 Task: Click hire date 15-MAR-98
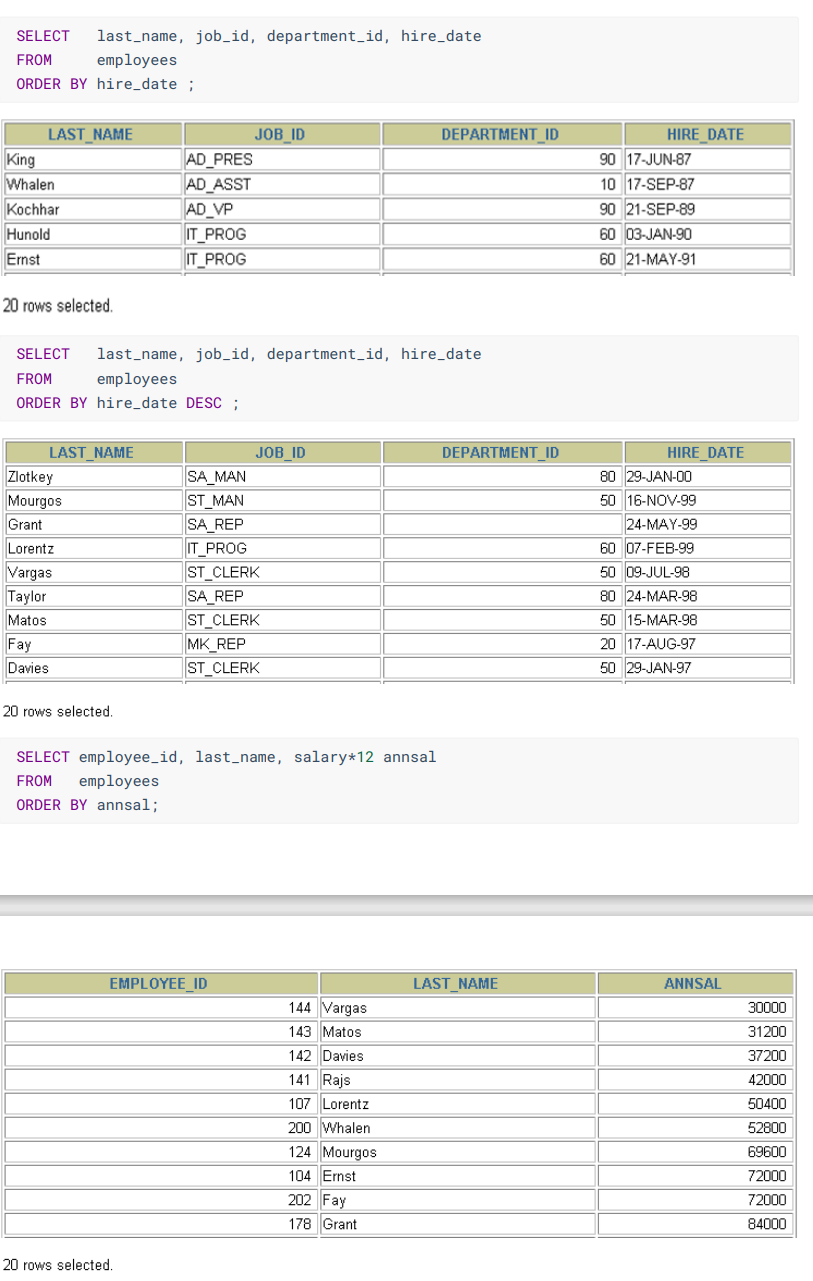point(707,621)
